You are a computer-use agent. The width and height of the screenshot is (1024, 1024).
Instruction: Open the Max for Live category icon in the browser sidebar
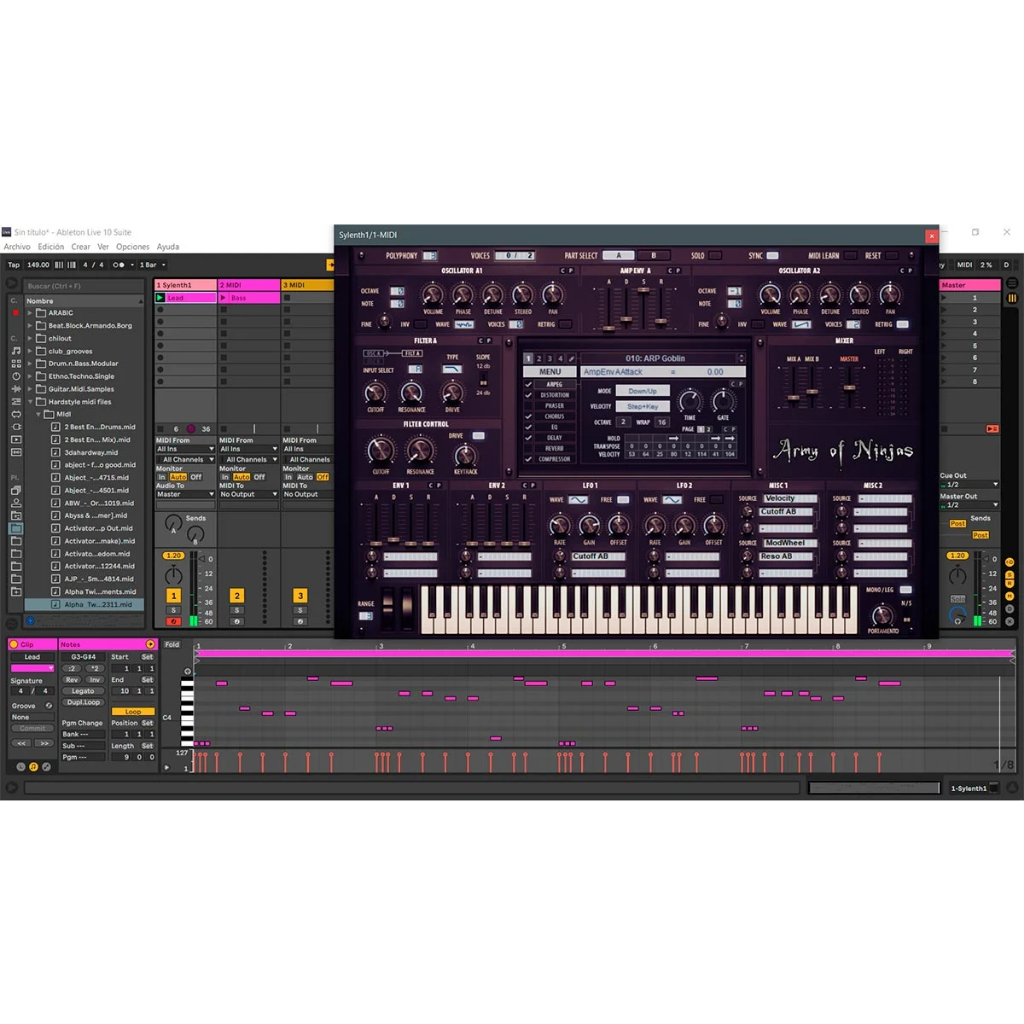click(16, 414)
